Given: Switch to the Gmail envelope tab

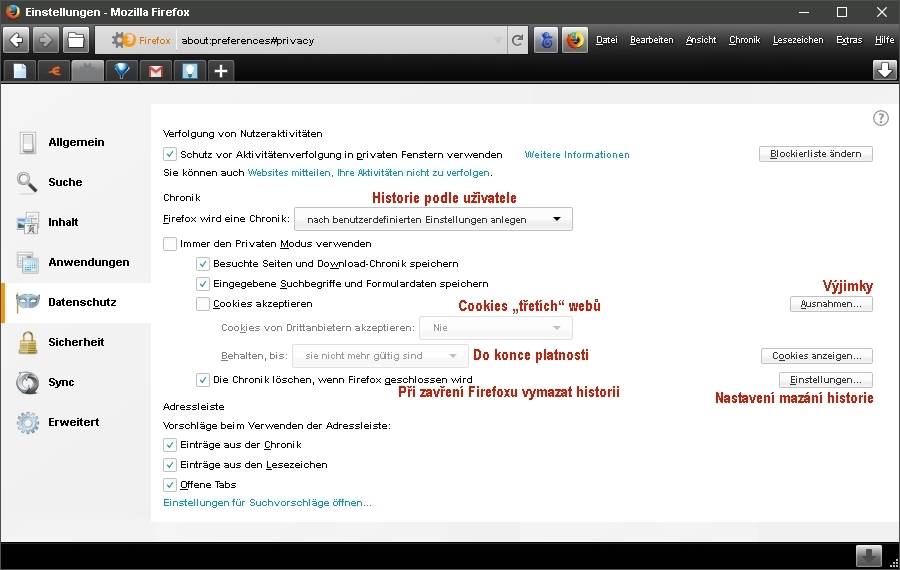Looking at the screenshot, I should [x=155, y=71].
